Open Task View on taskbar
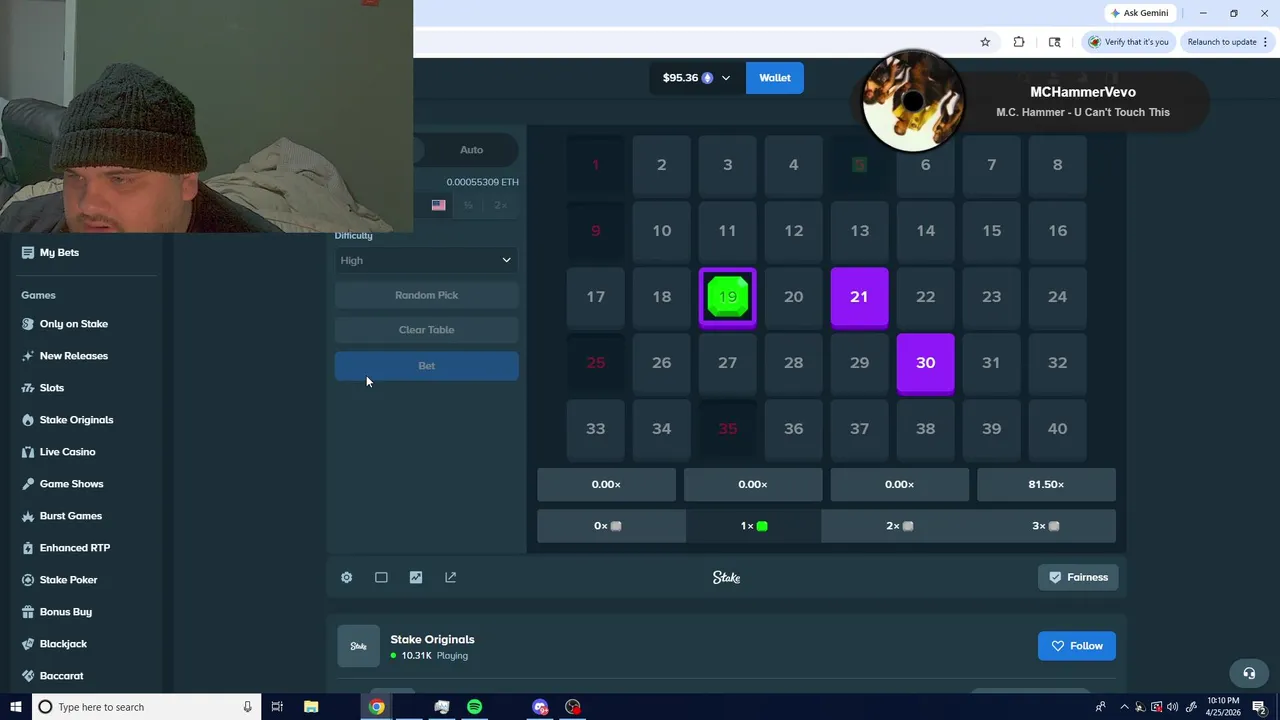This screenshot has height=720, width=1280. tap(277, 707)
